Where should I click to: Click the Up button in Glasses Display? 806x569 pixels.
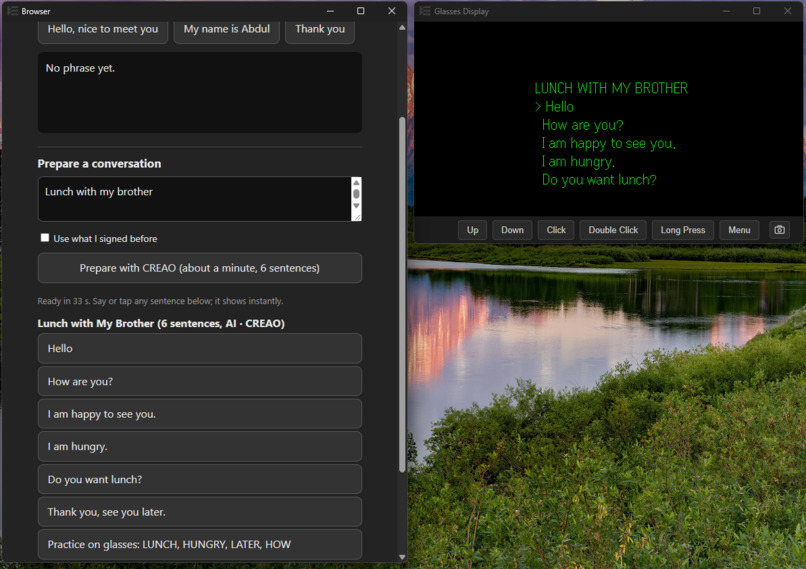(x=472, y=230)
